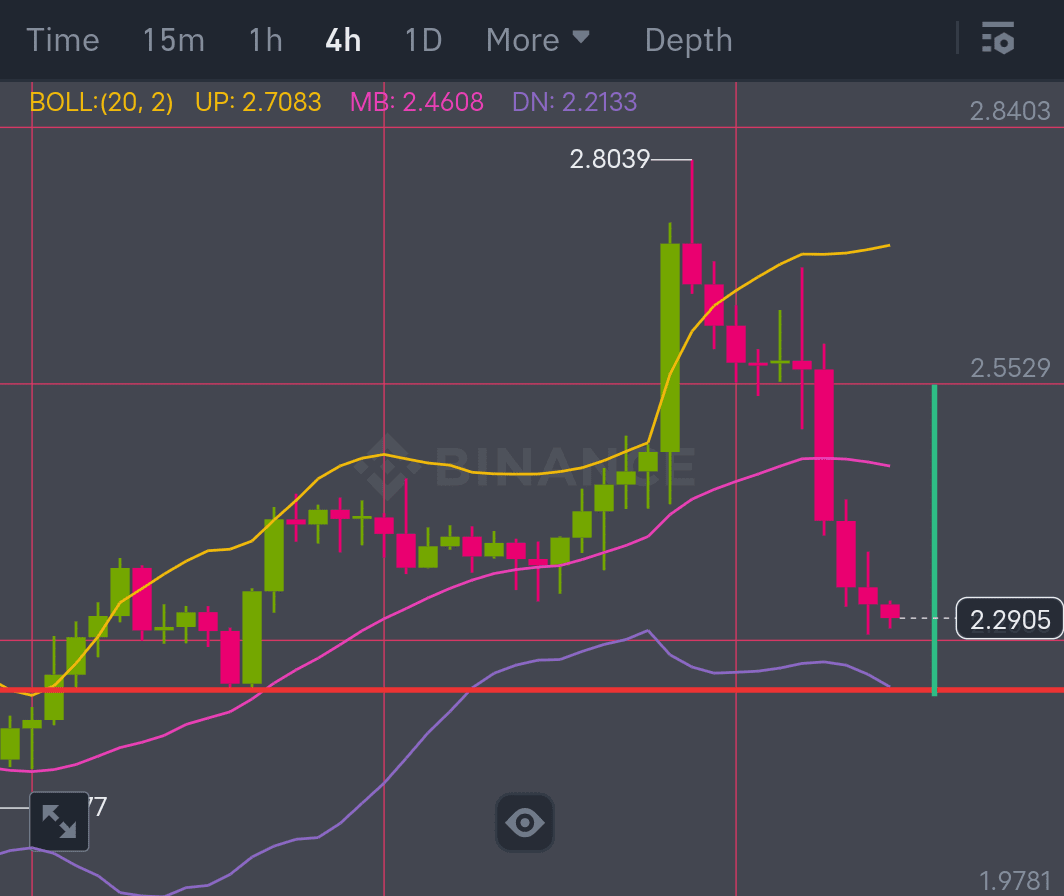The width and height of the screenshot is (1064, 896).
Task: Open the More intervals dropdown
Action: click(x=537, y=40)
